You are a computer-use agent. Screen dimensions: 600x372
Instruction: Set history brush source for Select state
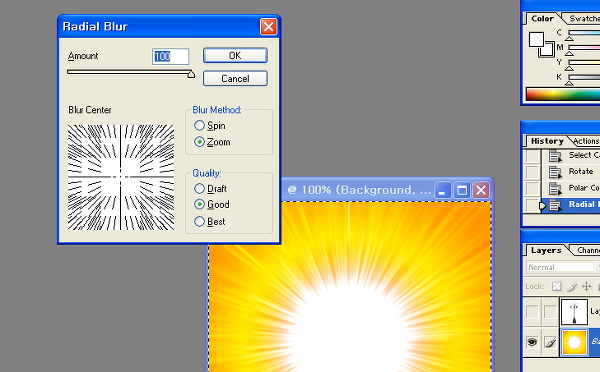point(532,155)
